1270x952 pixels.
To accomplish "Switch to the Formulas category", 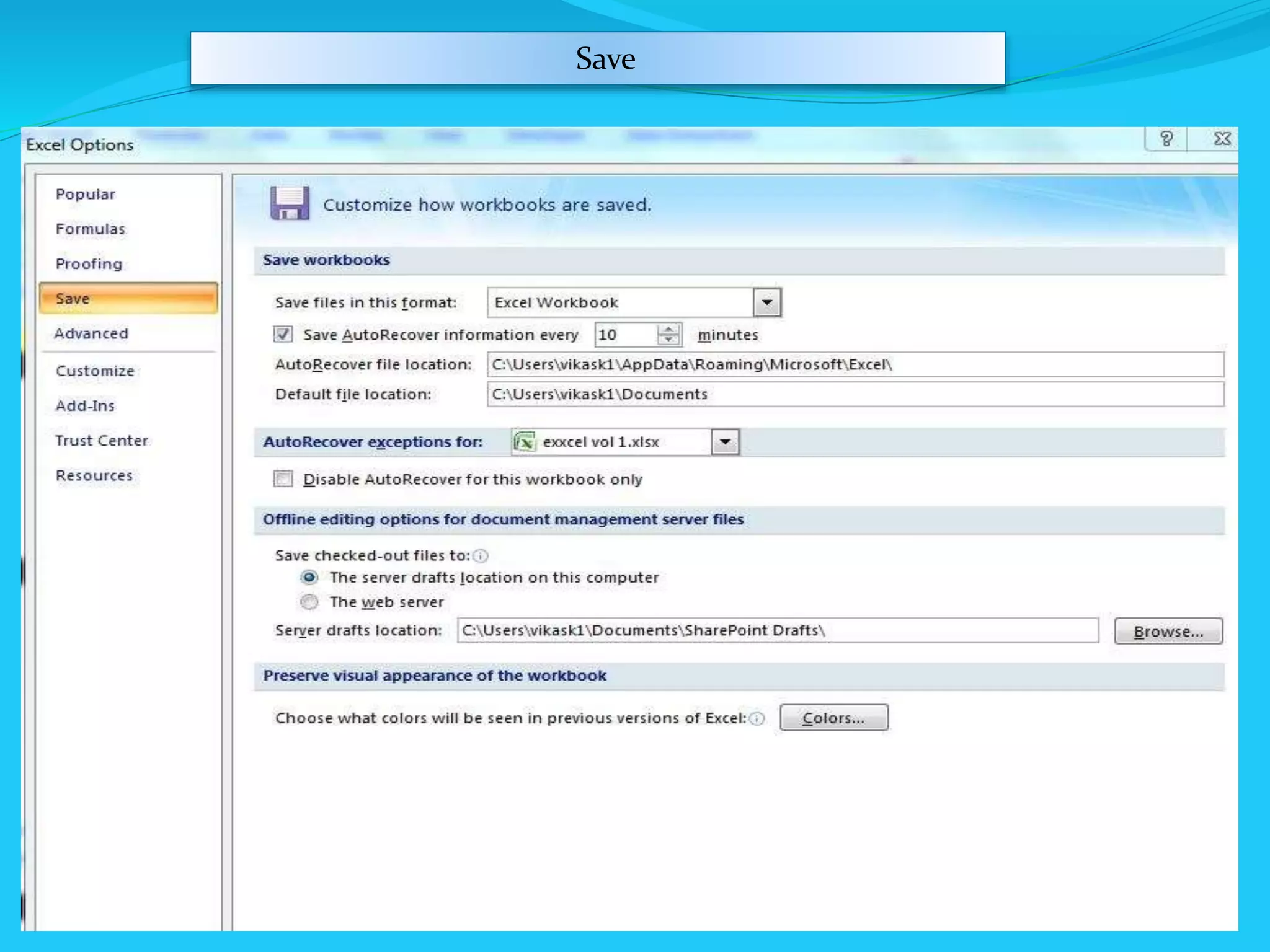I will [91, 229].
